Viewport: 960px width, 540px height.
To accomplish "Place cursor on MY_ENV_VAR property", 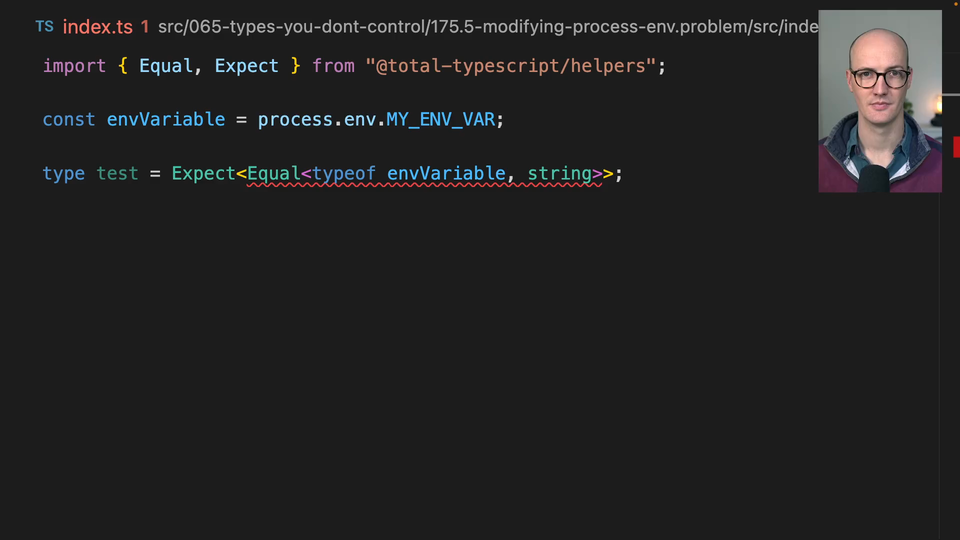I will tap(440, 120).
